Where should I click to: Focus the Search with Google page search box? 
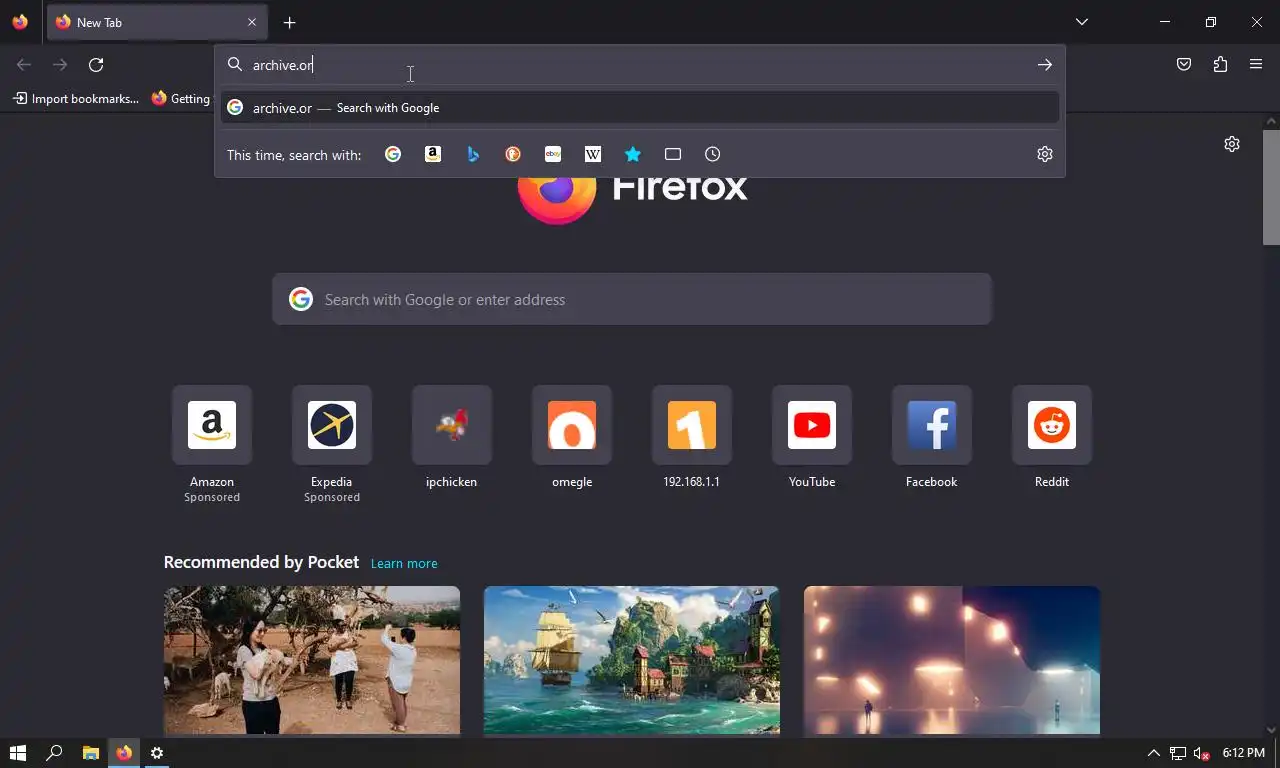click(x=632, y=299)
